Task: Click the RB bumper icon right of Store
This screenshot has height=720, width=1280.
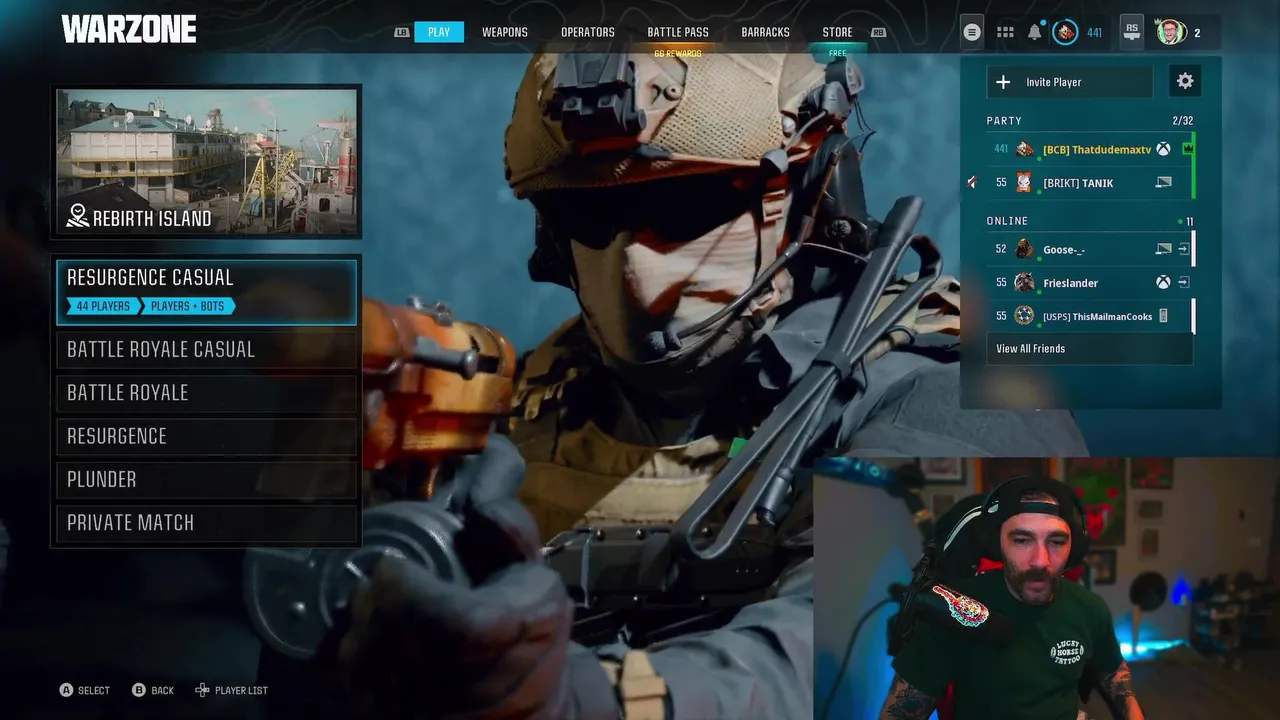Action: coord(878,32)
